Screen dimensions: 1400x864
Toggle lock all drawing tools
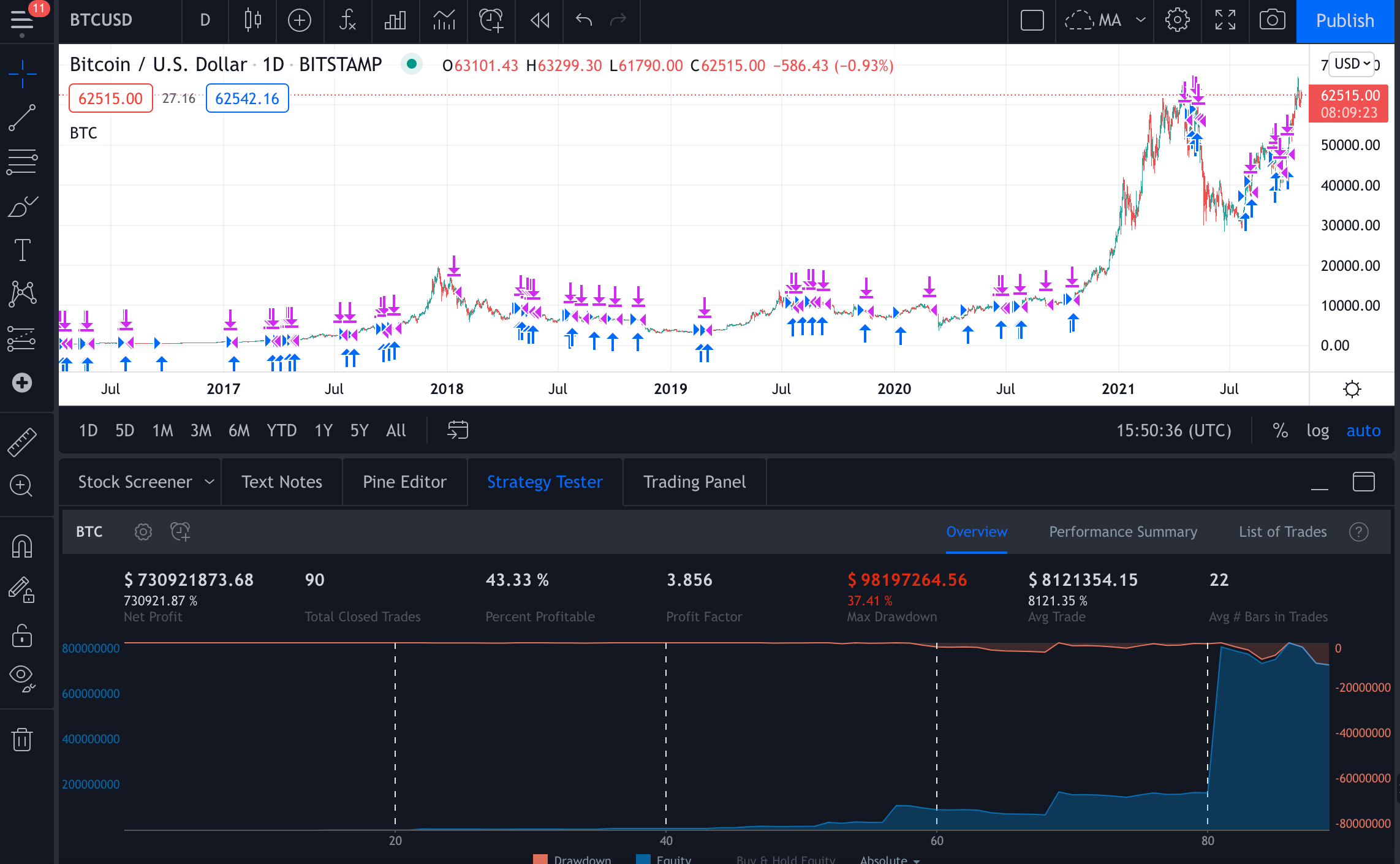(22, 635)
